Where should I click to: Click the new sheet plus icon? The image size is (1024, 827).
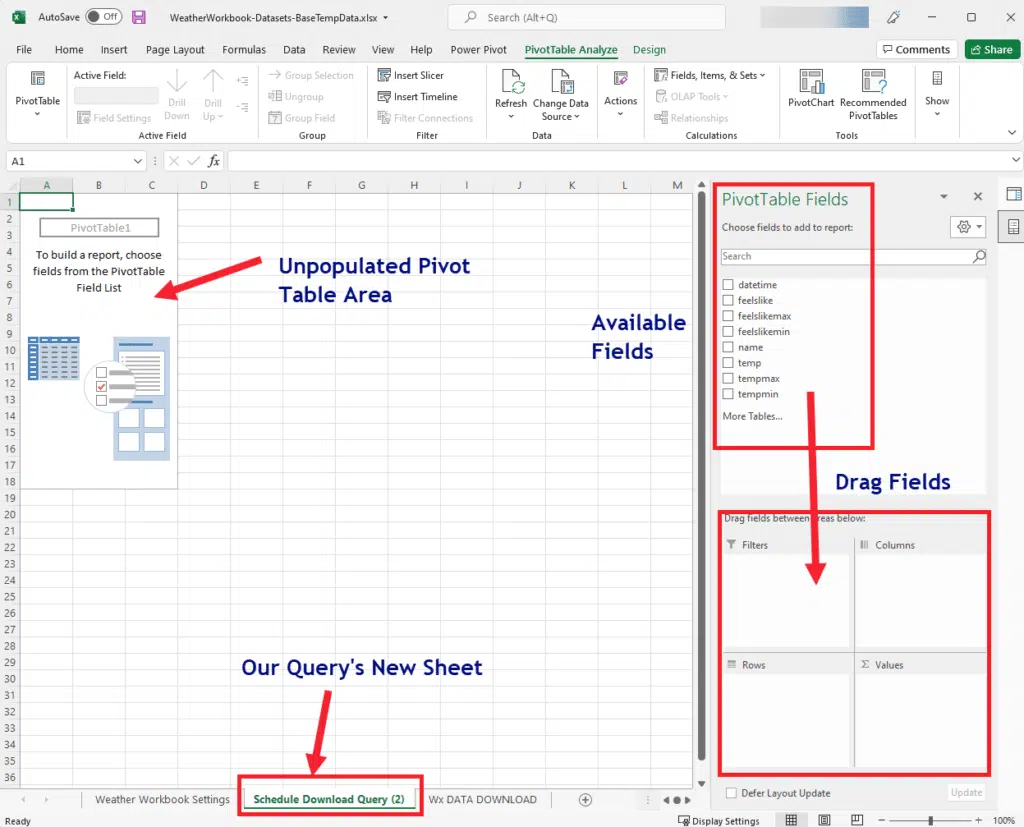click(586, 800)
